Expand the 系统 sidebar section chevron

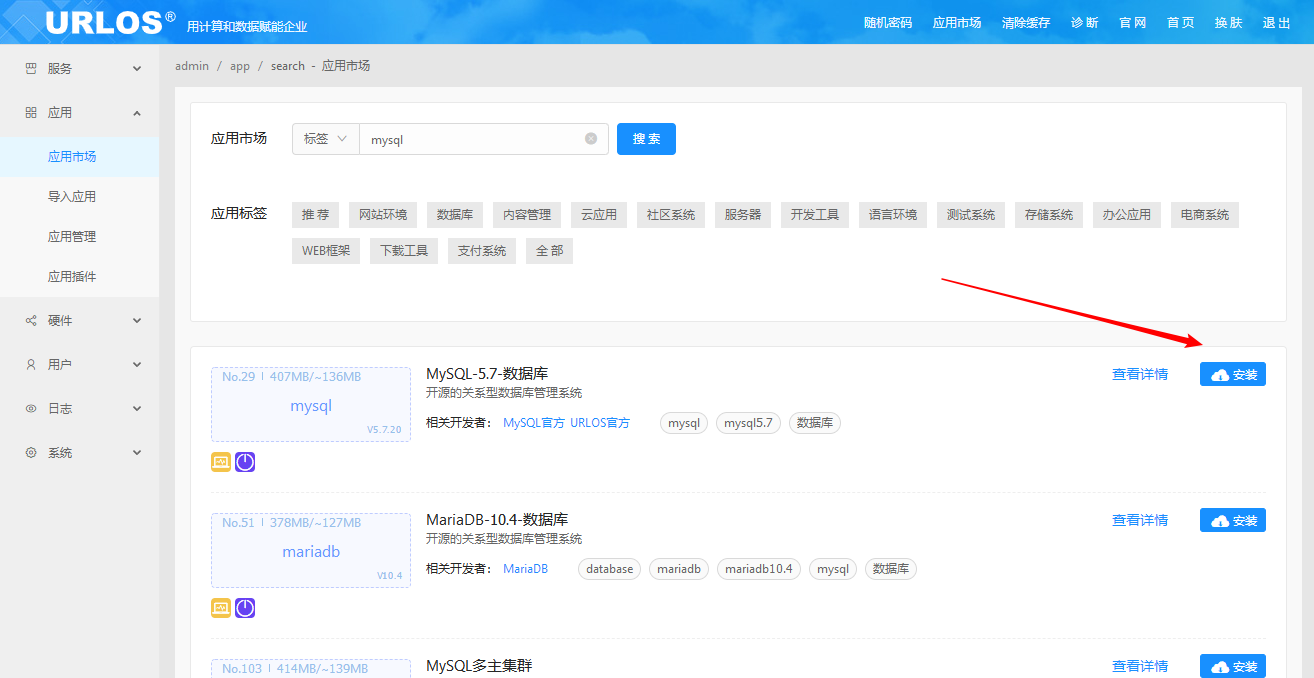(137, 453)
